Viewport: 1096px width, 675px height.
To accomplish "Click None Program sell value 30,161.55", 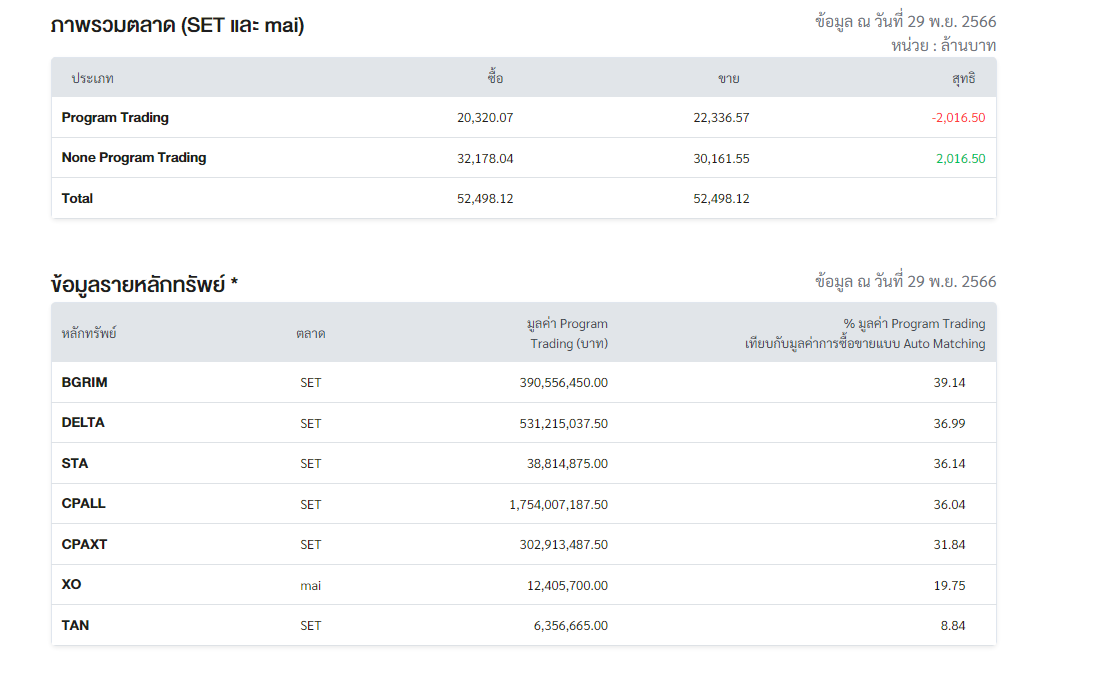I will (721, 159).
